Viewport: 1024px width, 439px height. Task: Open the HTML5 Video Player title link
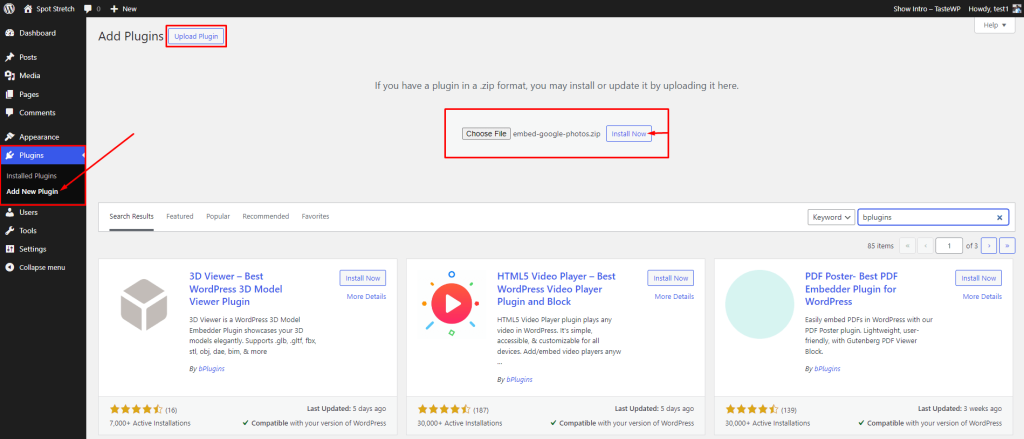(556, 289)
